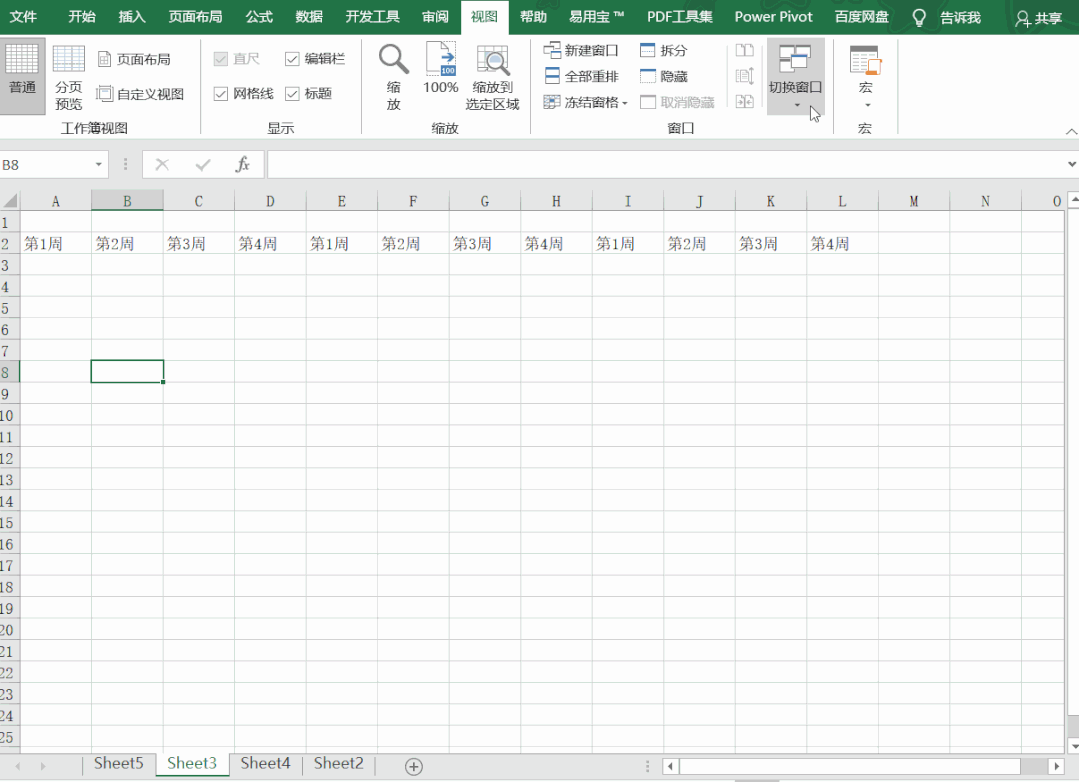Switch to the Insert (插入) tab
This screenshot has height=782, width=1079.
[x=131, y=17]
